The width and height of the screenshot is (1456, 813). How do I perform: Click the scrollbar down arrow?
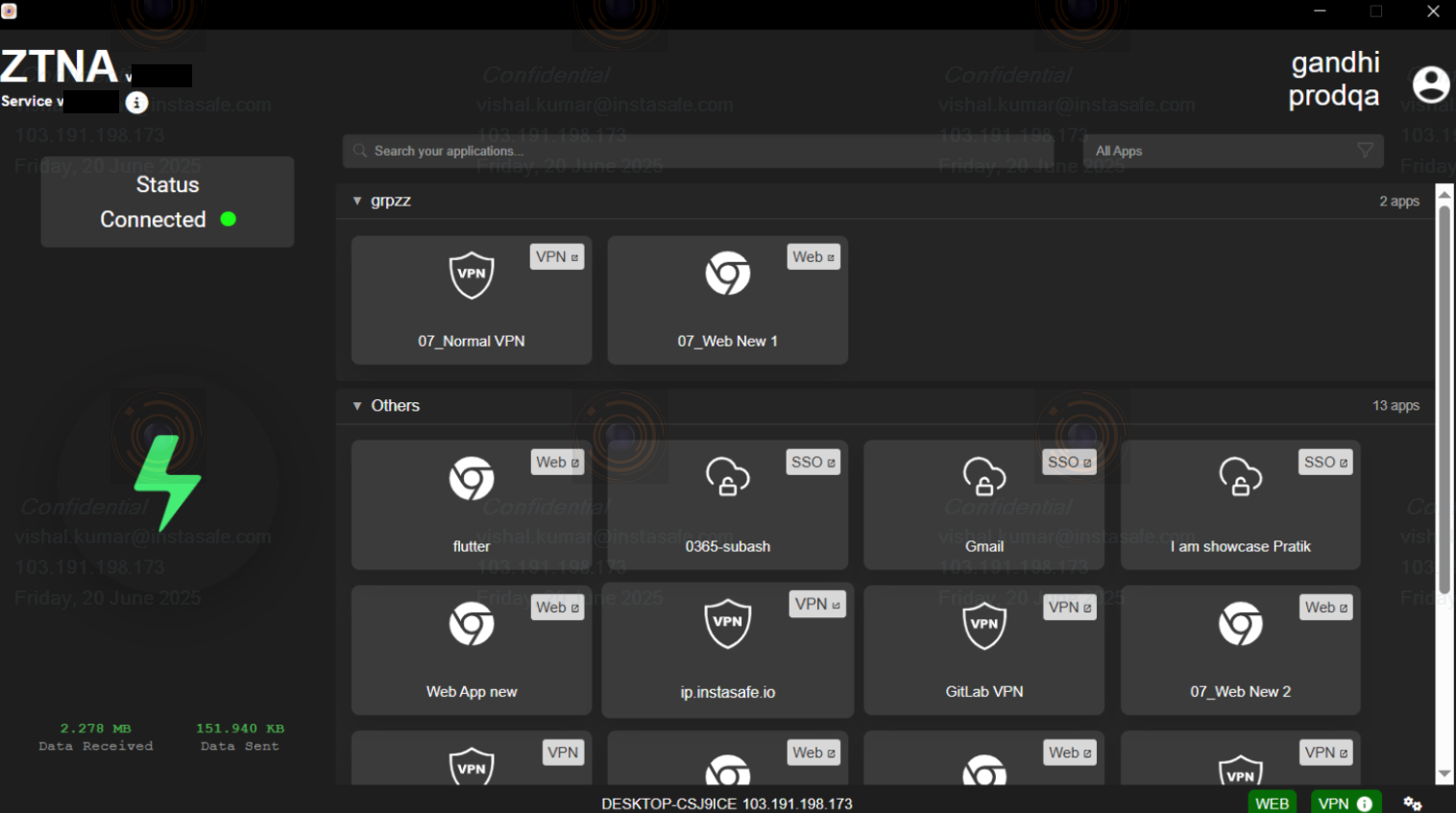1444,774
